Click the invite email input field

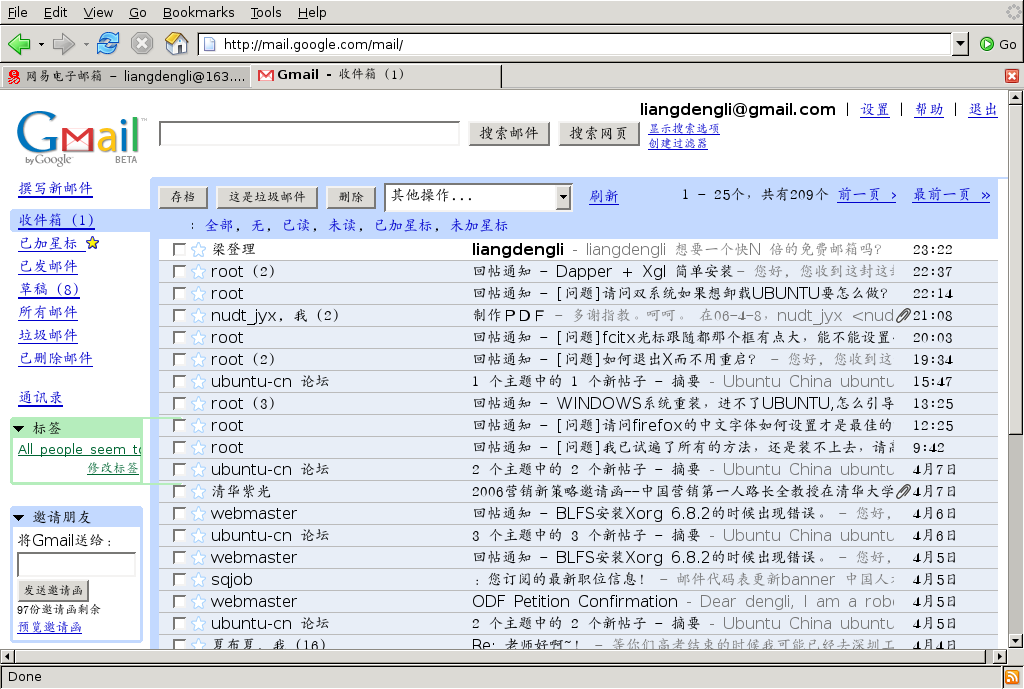(76, 564)
